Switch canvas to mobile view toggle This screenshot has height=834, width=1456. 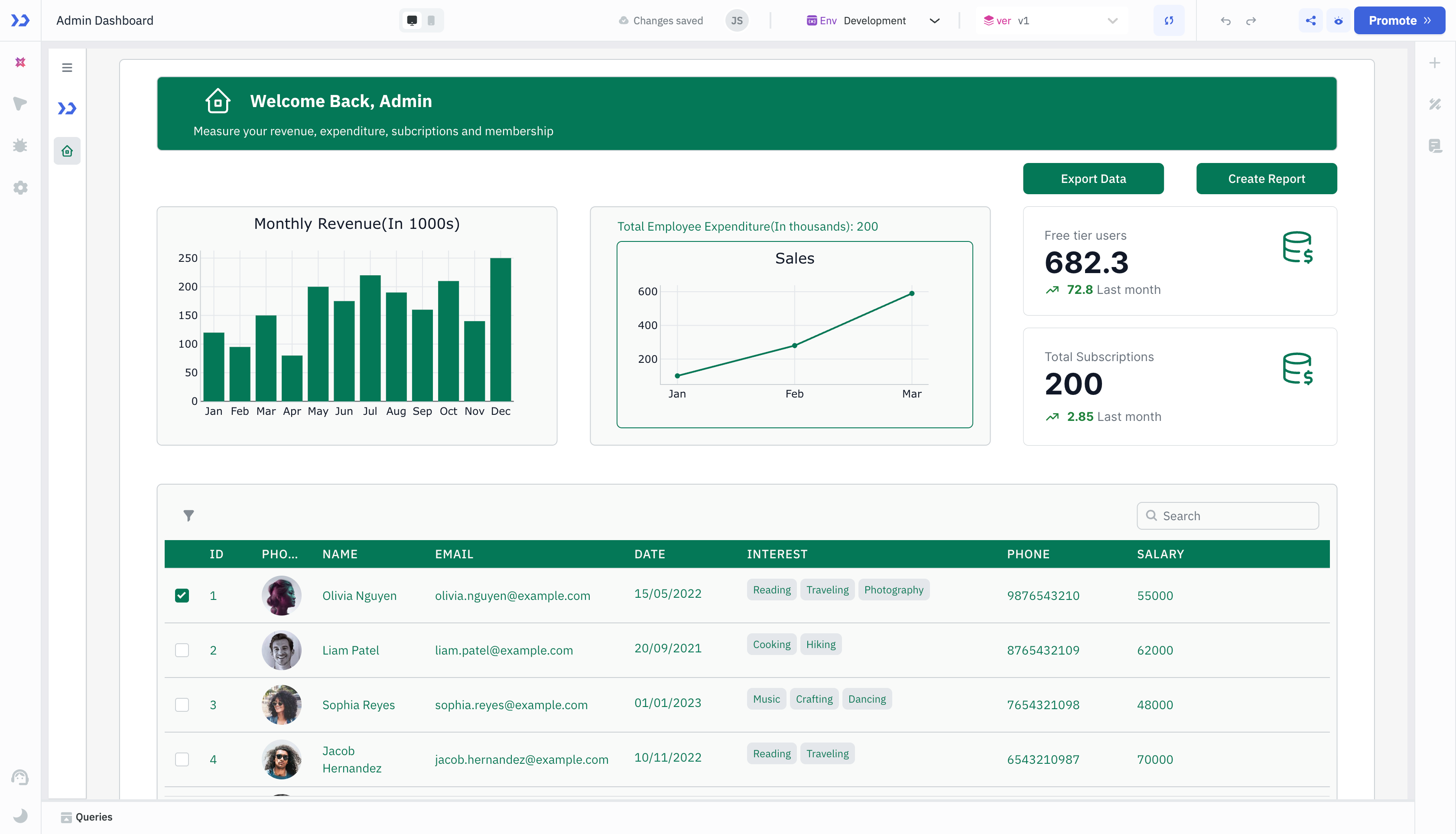pyautogui.click(x=431, y=20)
